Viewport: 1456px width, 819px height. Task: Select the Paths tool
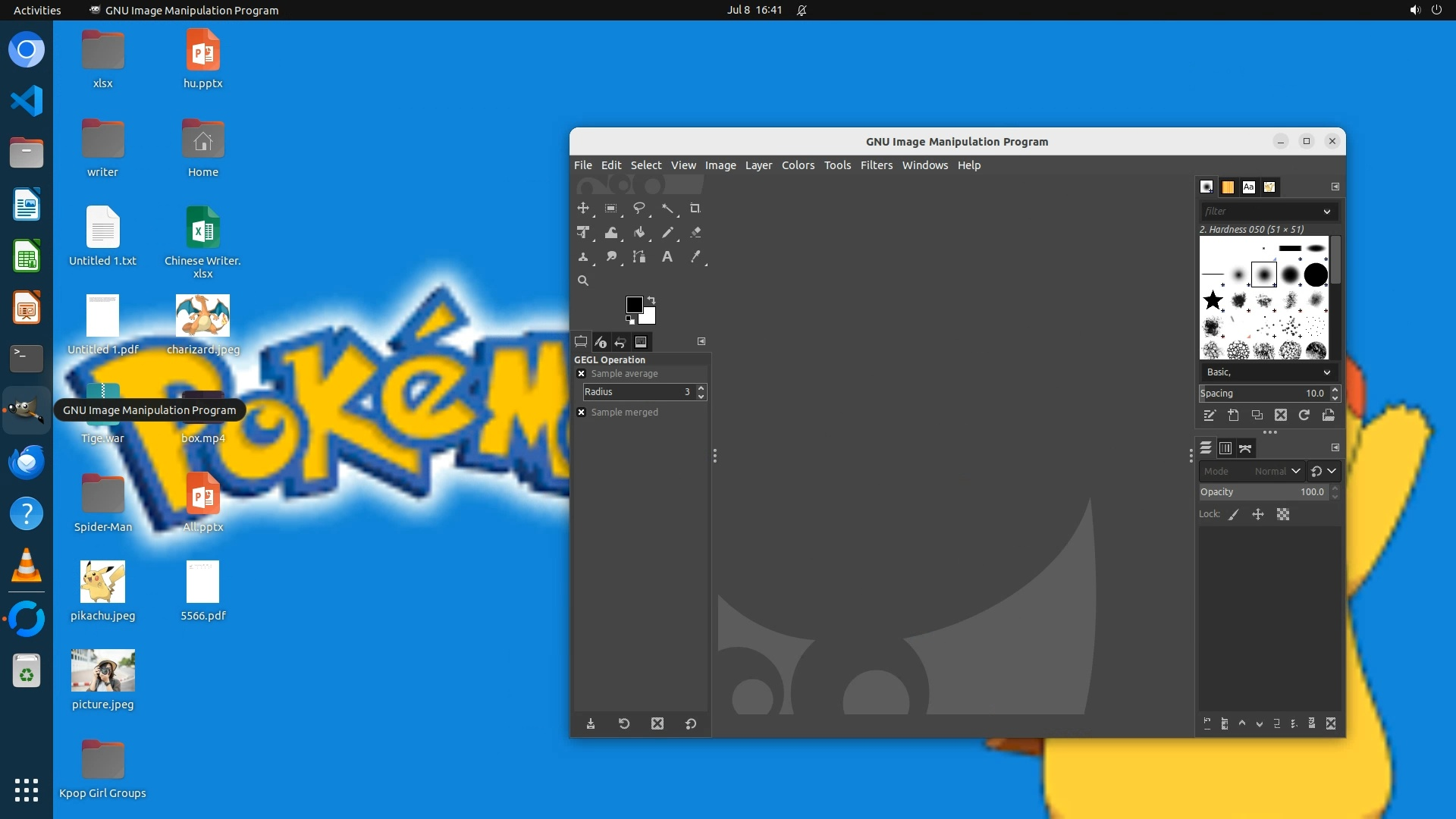(639, 257)
